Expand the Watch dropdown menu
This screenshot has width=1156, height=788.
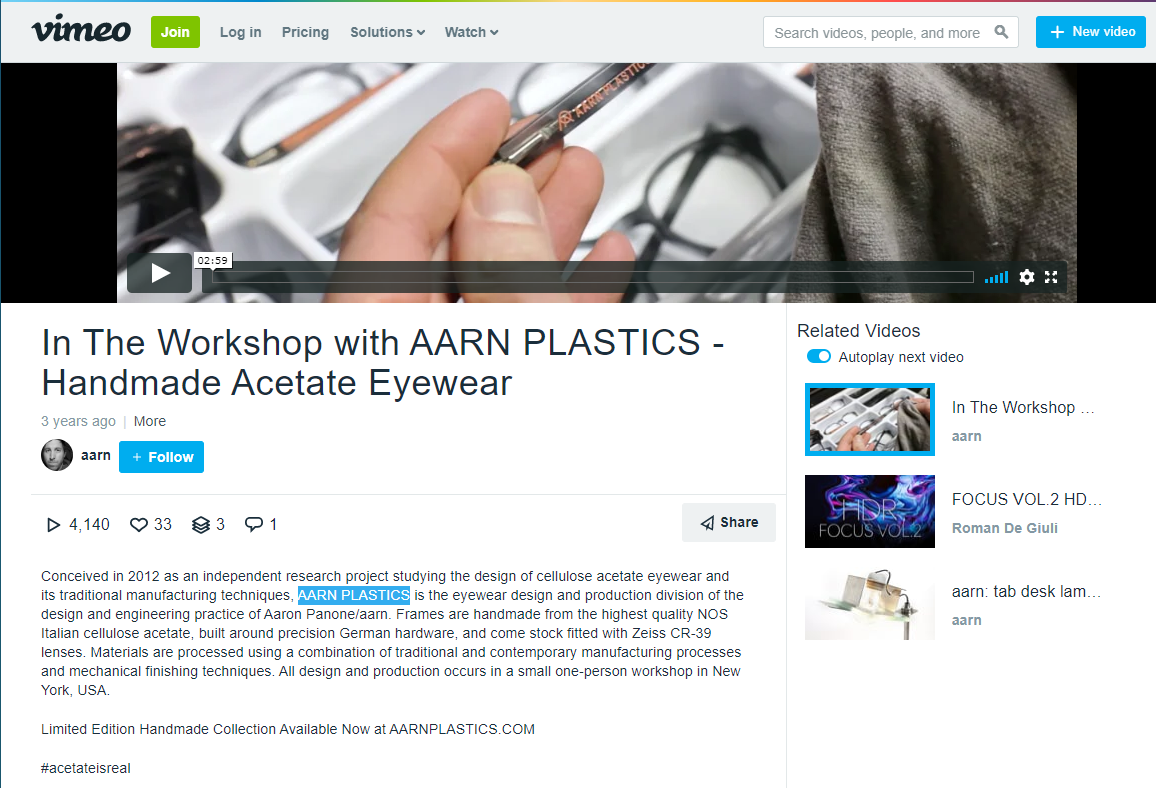tap(471, 32)
